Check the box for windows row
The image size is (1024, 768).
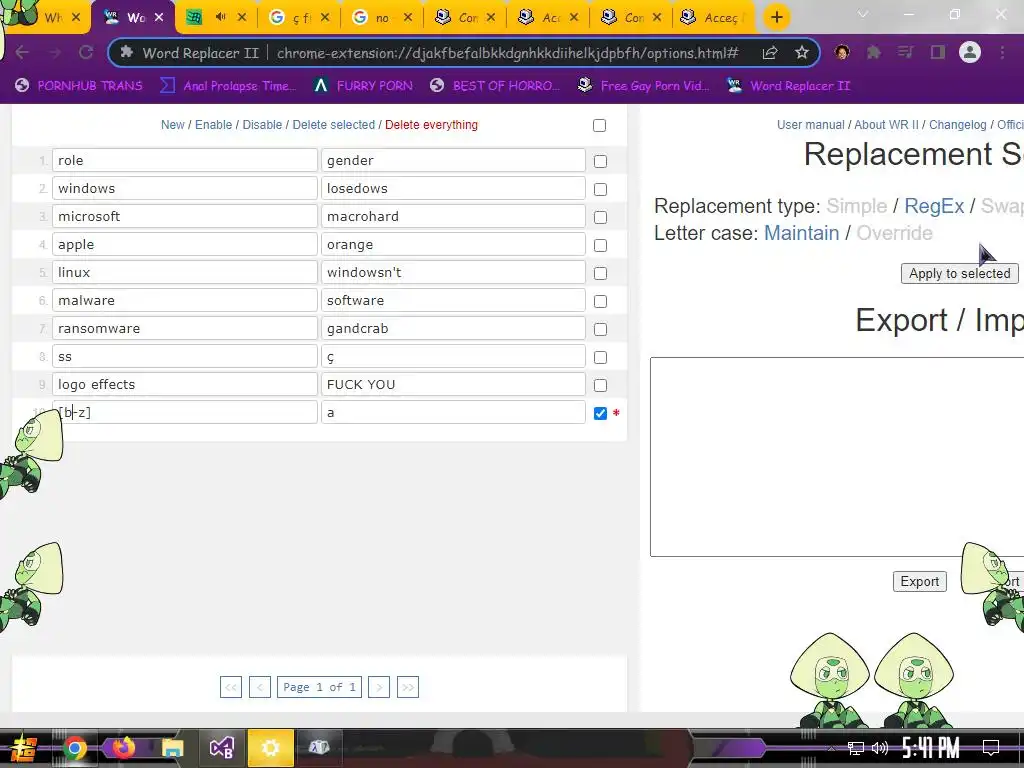pos(600,189)
